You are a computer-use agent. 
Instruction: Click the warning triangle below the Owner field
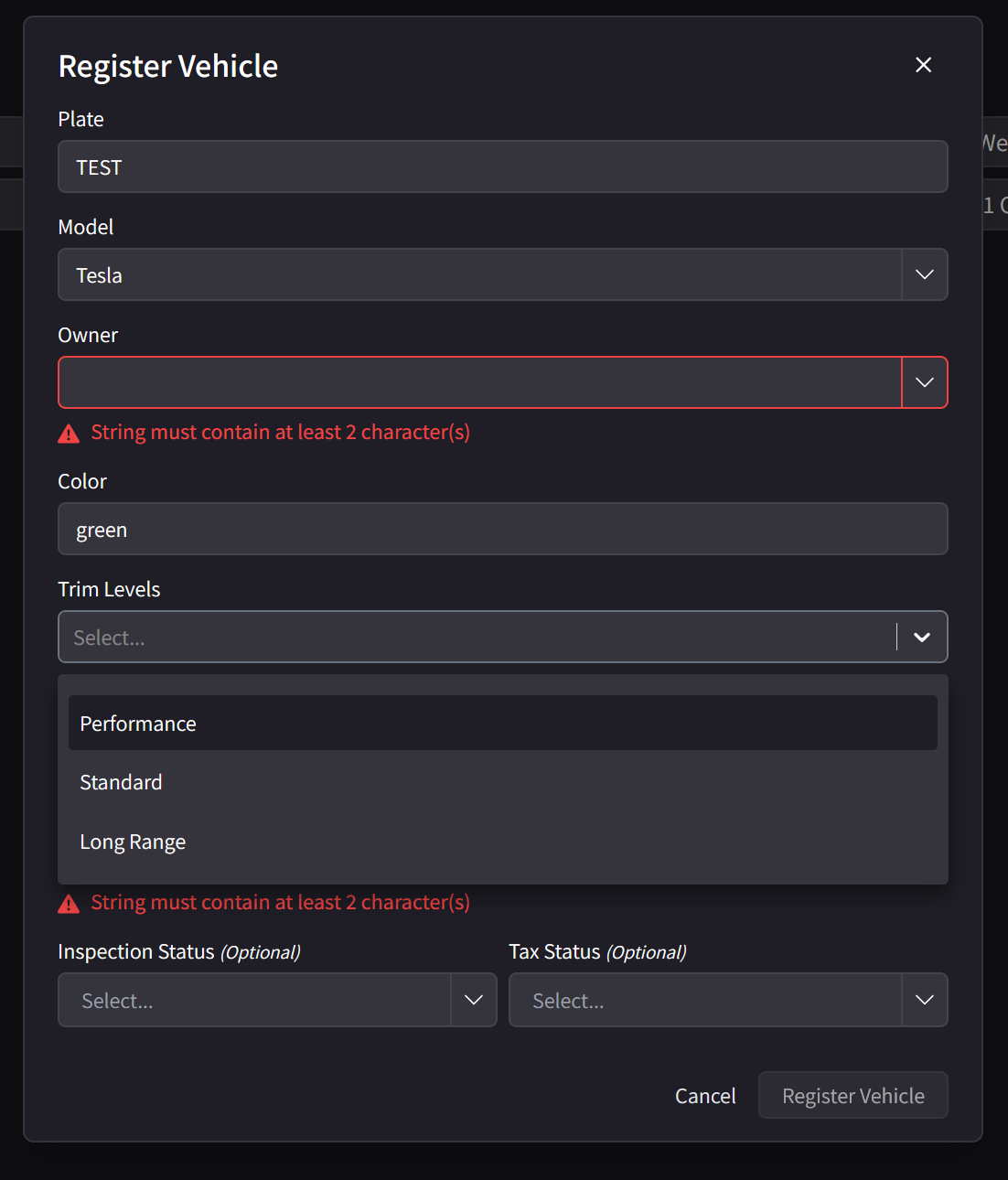pos(69,433)
